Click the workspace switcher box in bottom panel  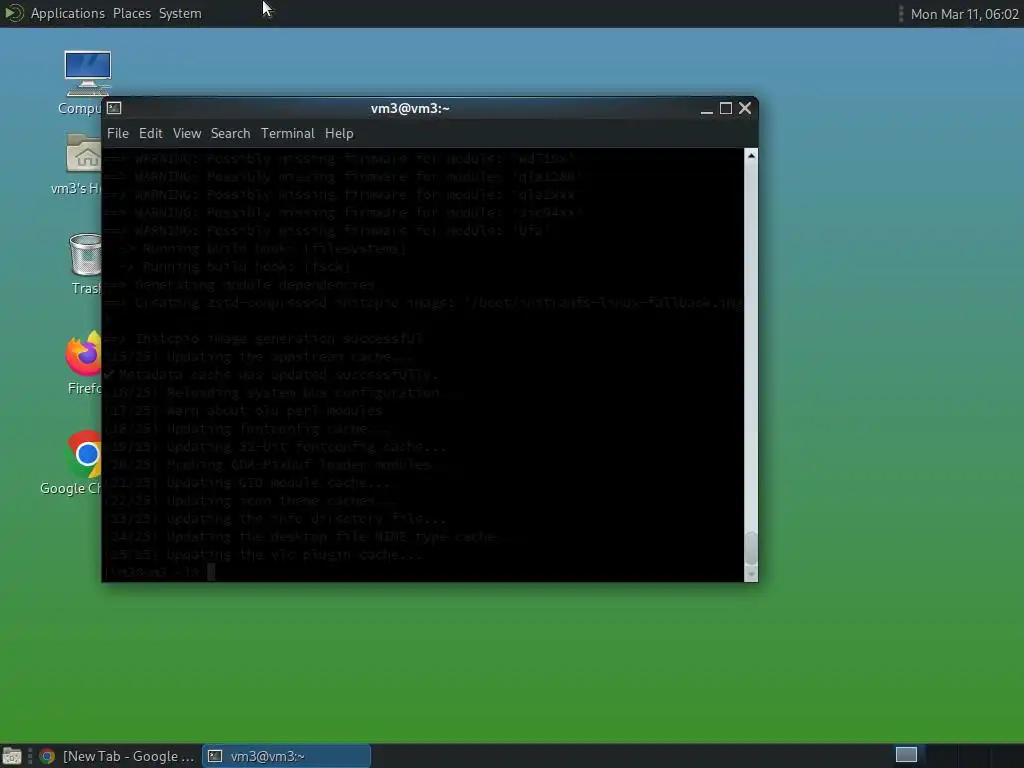906,755
